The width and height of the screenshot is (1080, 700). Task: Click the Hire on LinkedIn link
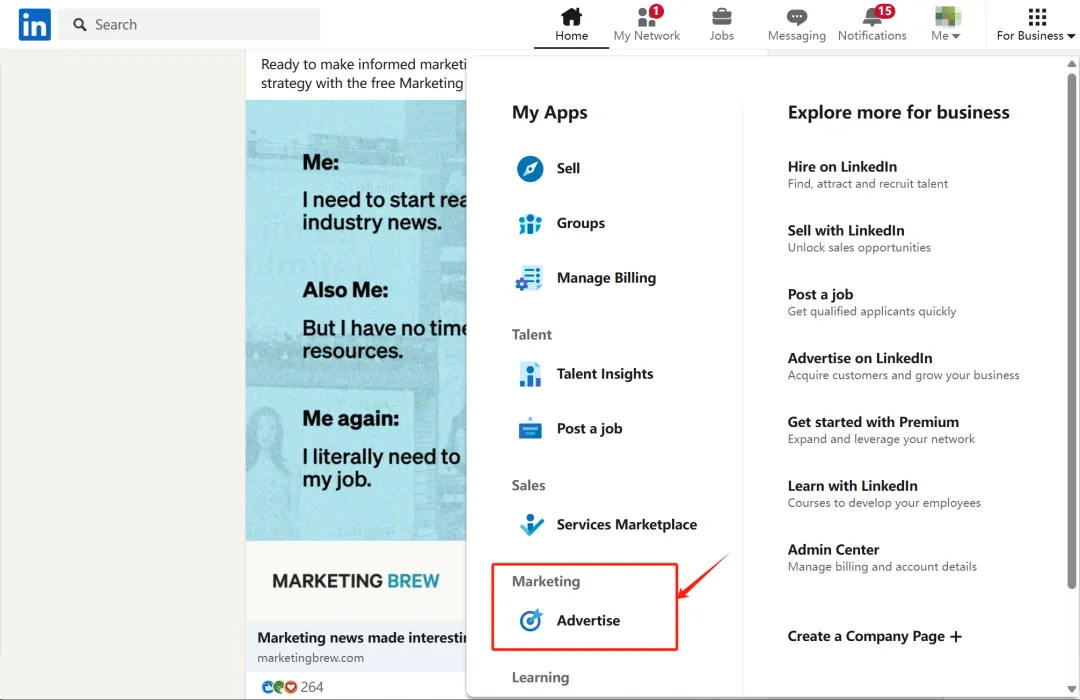[x=842, y=167]
